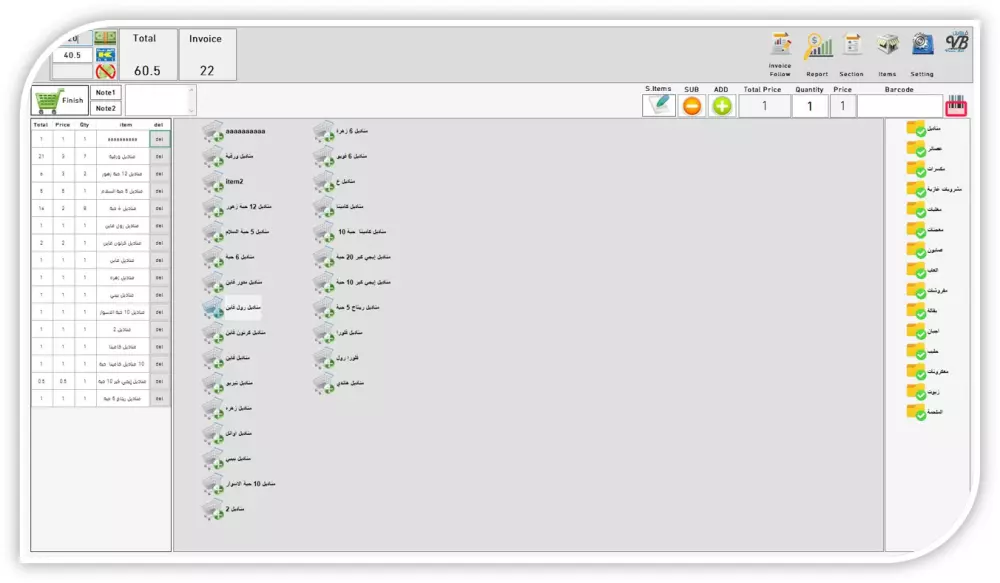Add مناديل ريتاج 5 حبة item
The width and height of the screenshot is (1000, 583).
346,307
